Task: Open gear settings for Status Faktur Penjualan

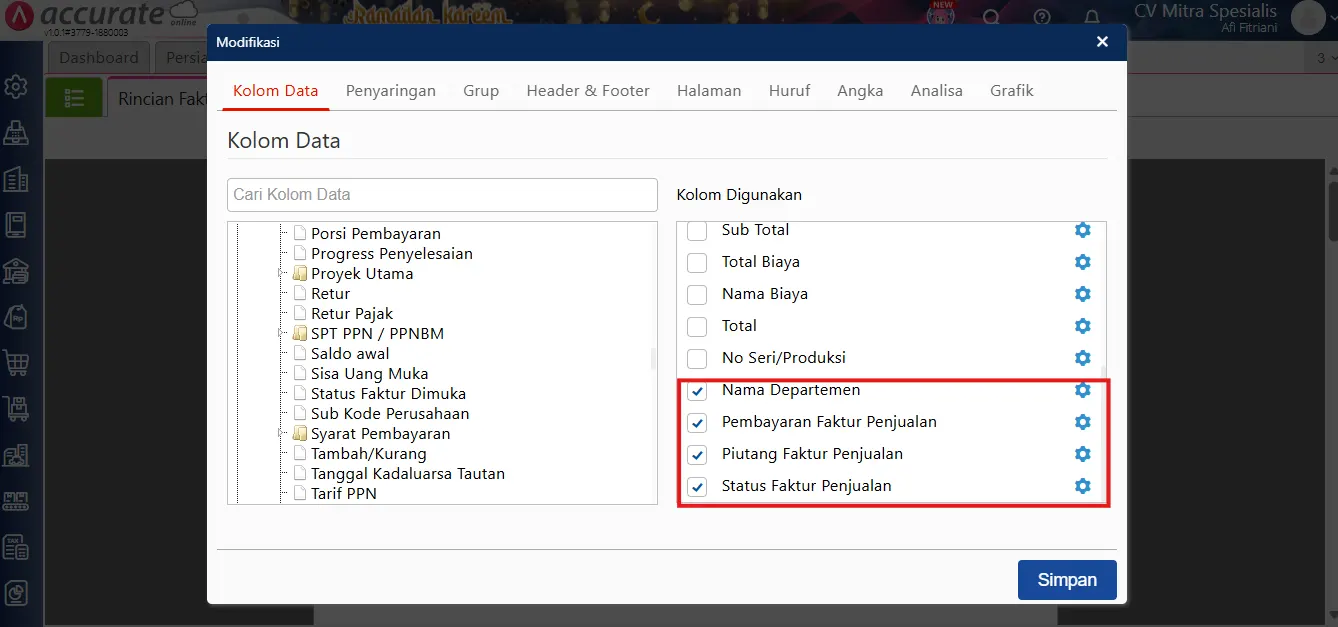Action: click(x=1082, y=486)
